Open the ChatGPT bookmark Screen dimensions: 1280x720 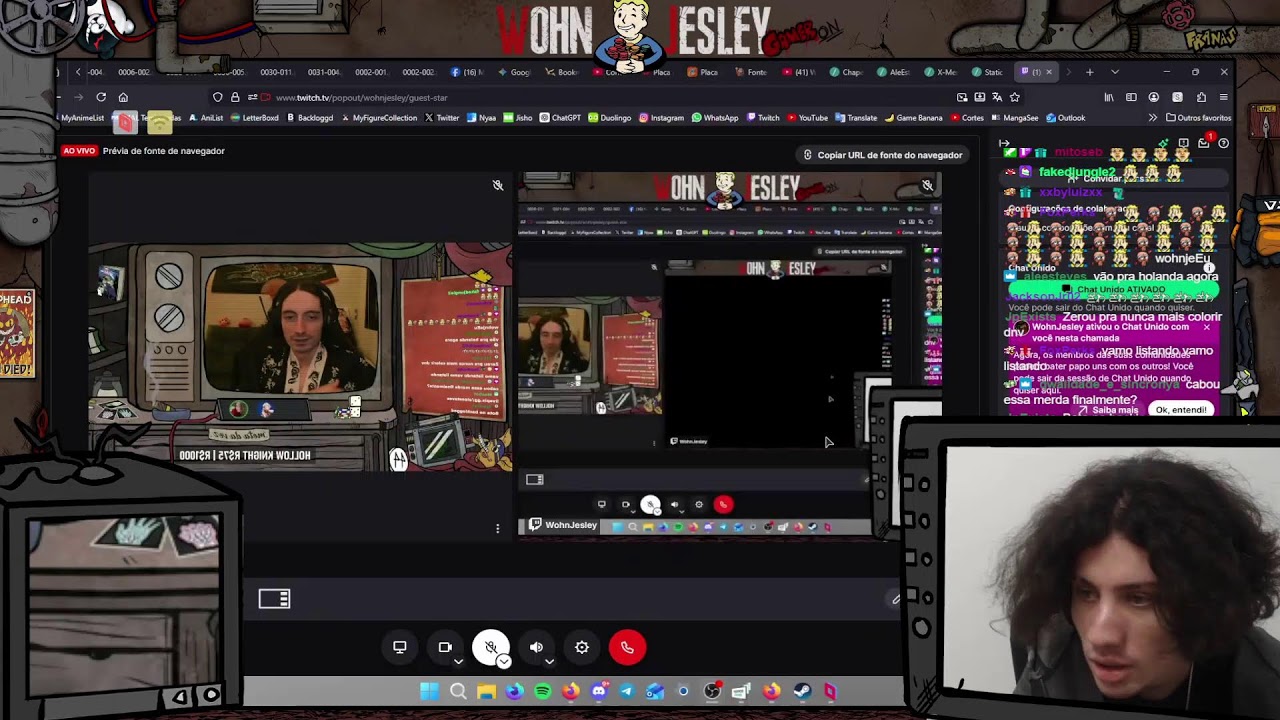[x=560, y=118]
